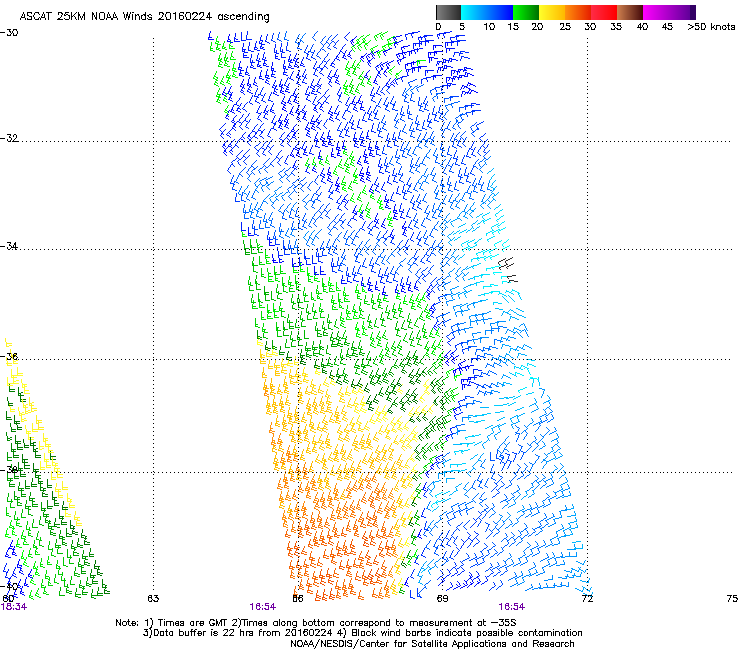Click the '>50 knots' legend label
The height and width of the screenshot is (650, 740).
click(711, 27)
